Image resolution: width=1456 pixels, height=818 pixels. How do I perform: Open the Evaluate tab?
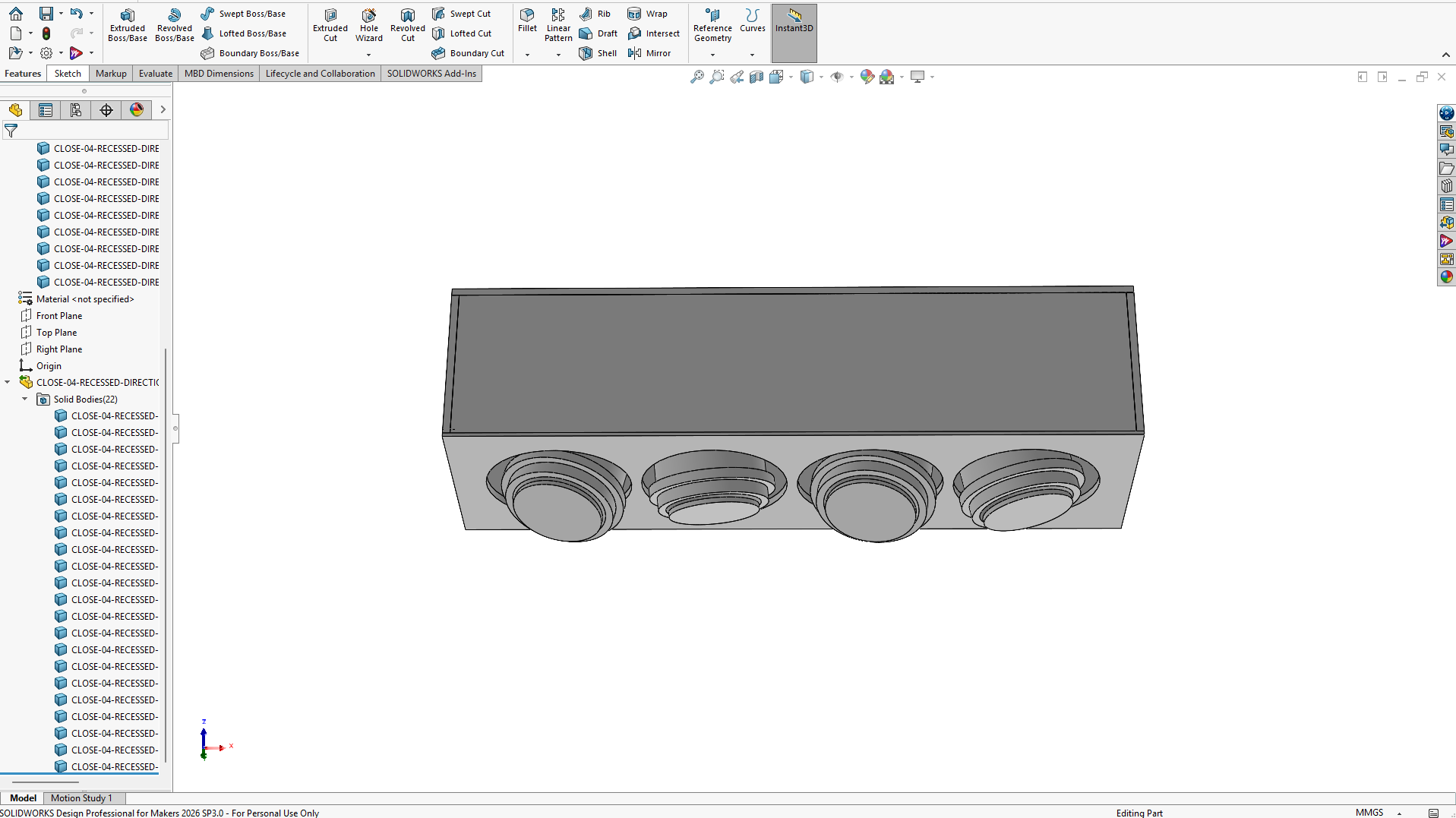156,74
